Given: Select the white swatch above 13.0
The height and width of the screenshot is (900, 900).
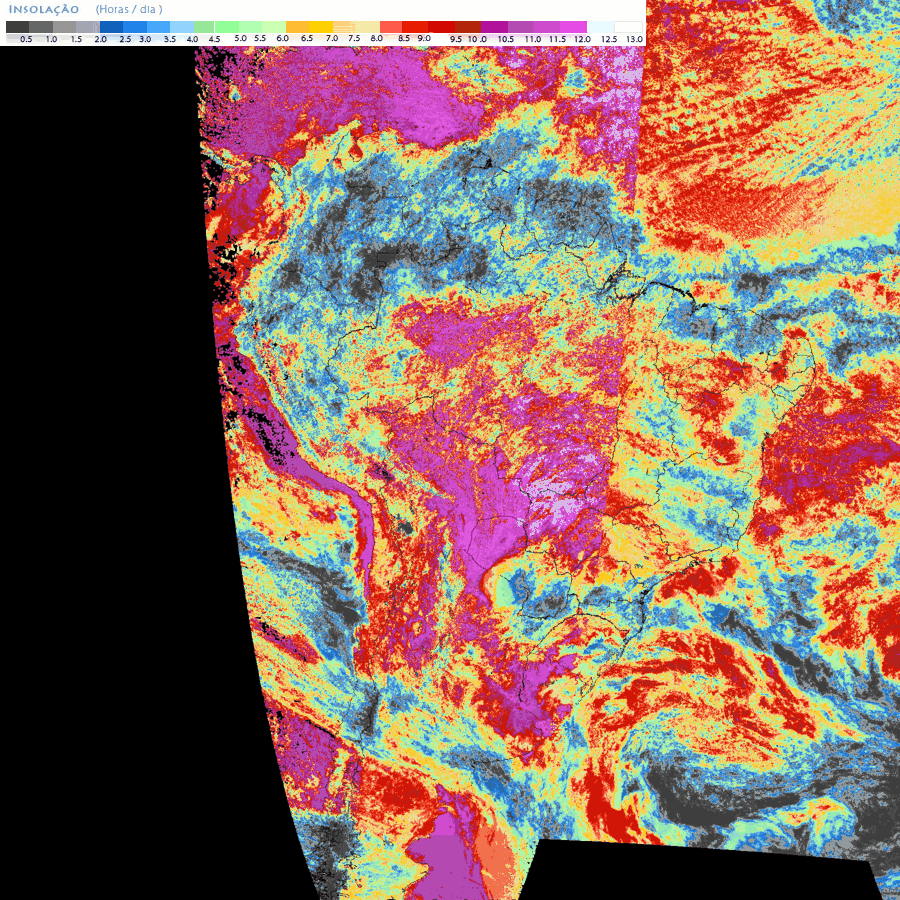Looking at the screenshot, I should 629,27.
